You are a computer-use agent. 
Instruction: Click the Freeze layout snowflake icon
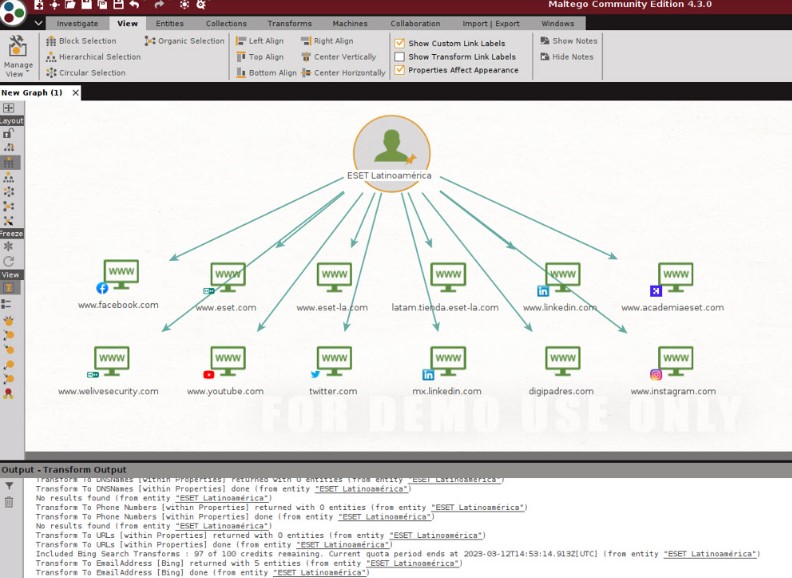click(x=8, y=246)
